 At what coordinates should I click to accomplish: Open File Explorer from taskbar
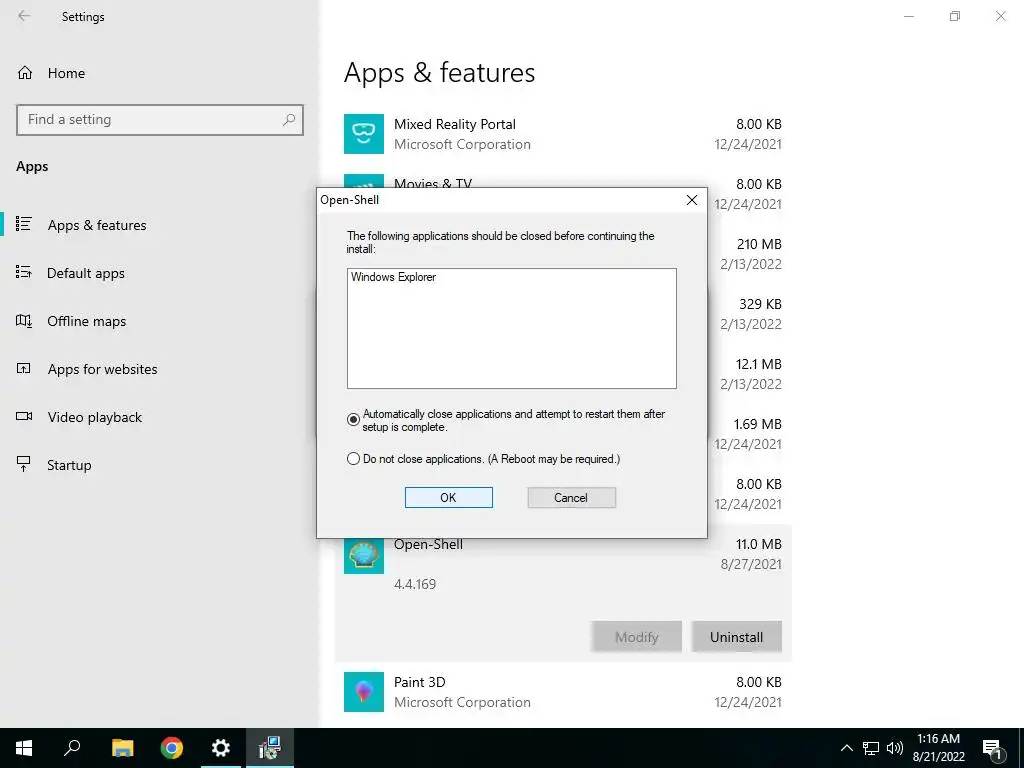pos(122,748)
